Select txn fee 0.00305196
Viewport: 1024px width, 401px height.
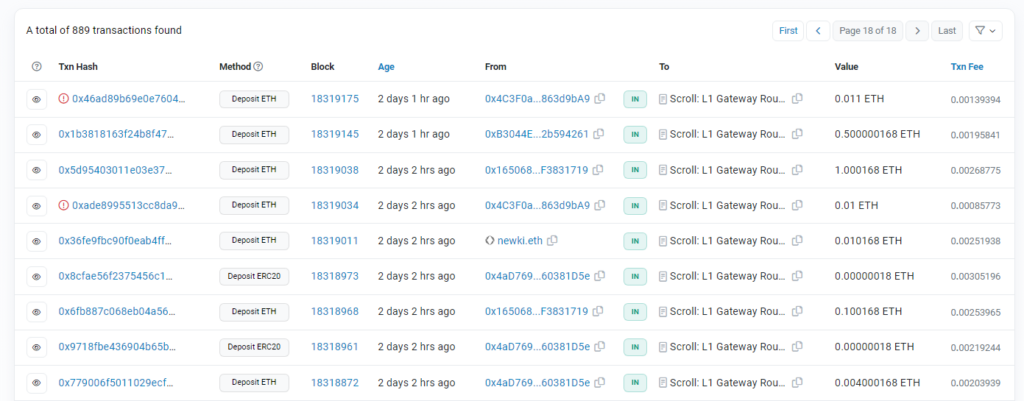point(976,276)
